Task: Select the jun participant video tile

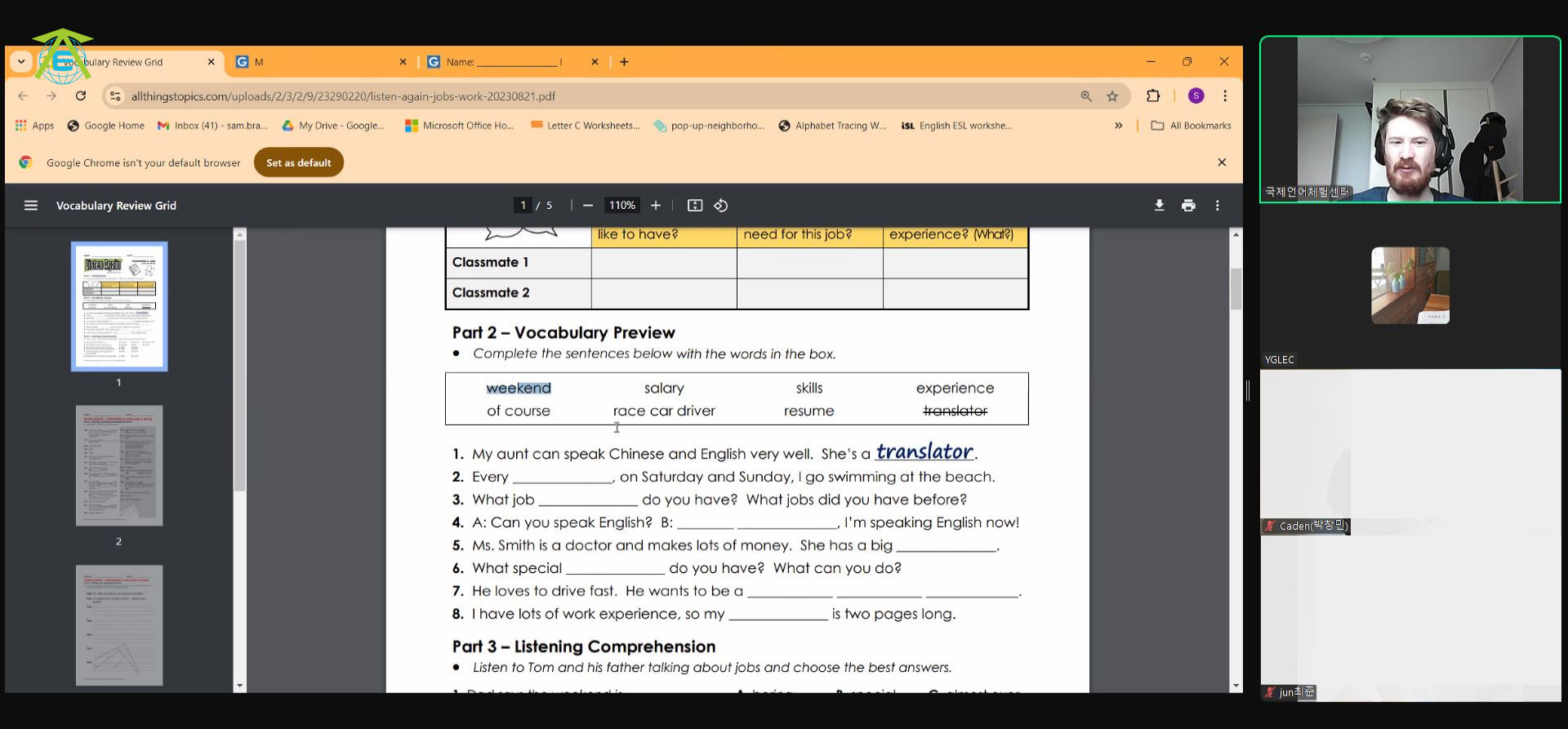Action: (x=1410, y=619)
